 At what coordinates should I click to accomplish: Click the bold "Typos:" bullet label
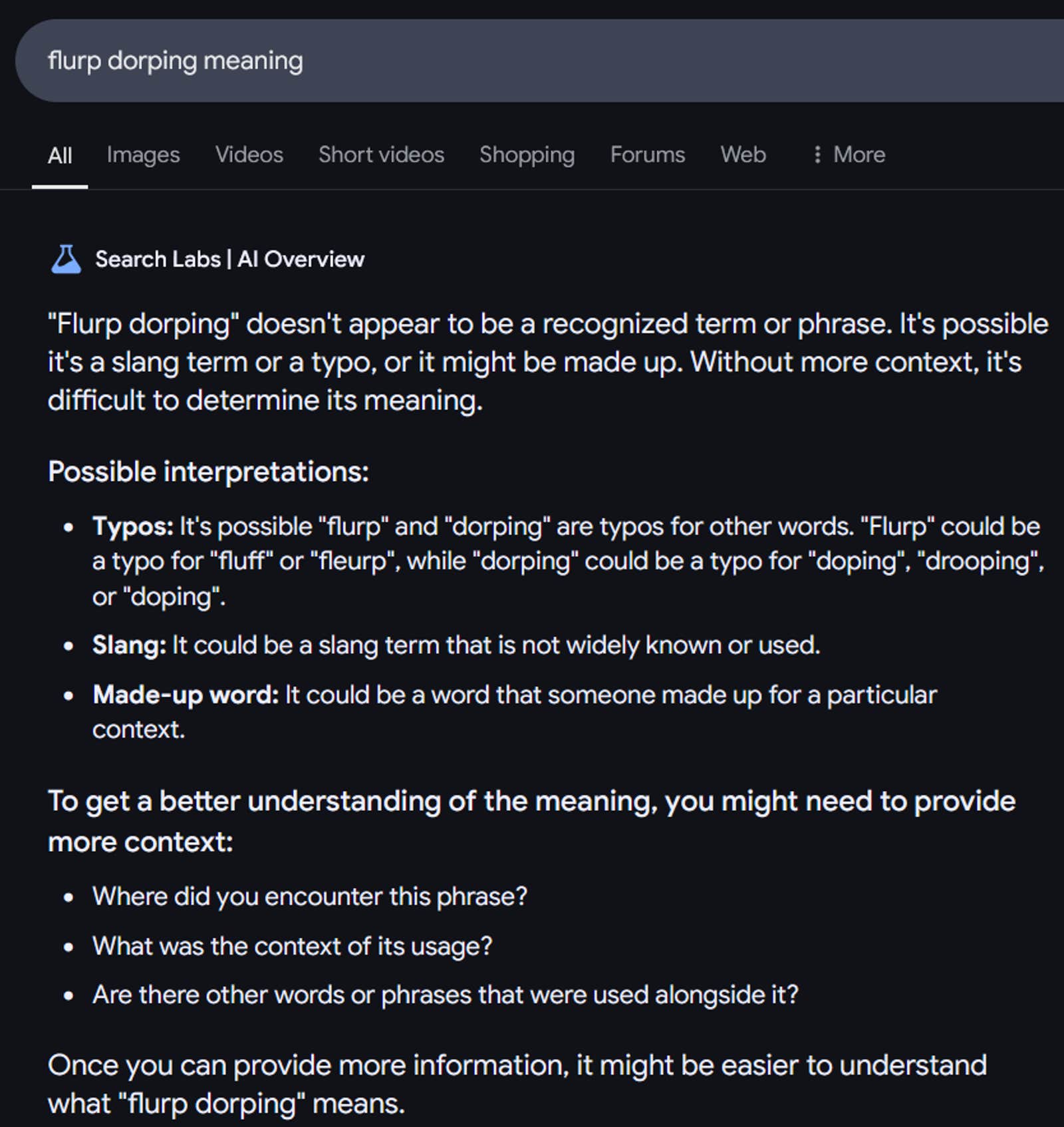click(133, 526)
